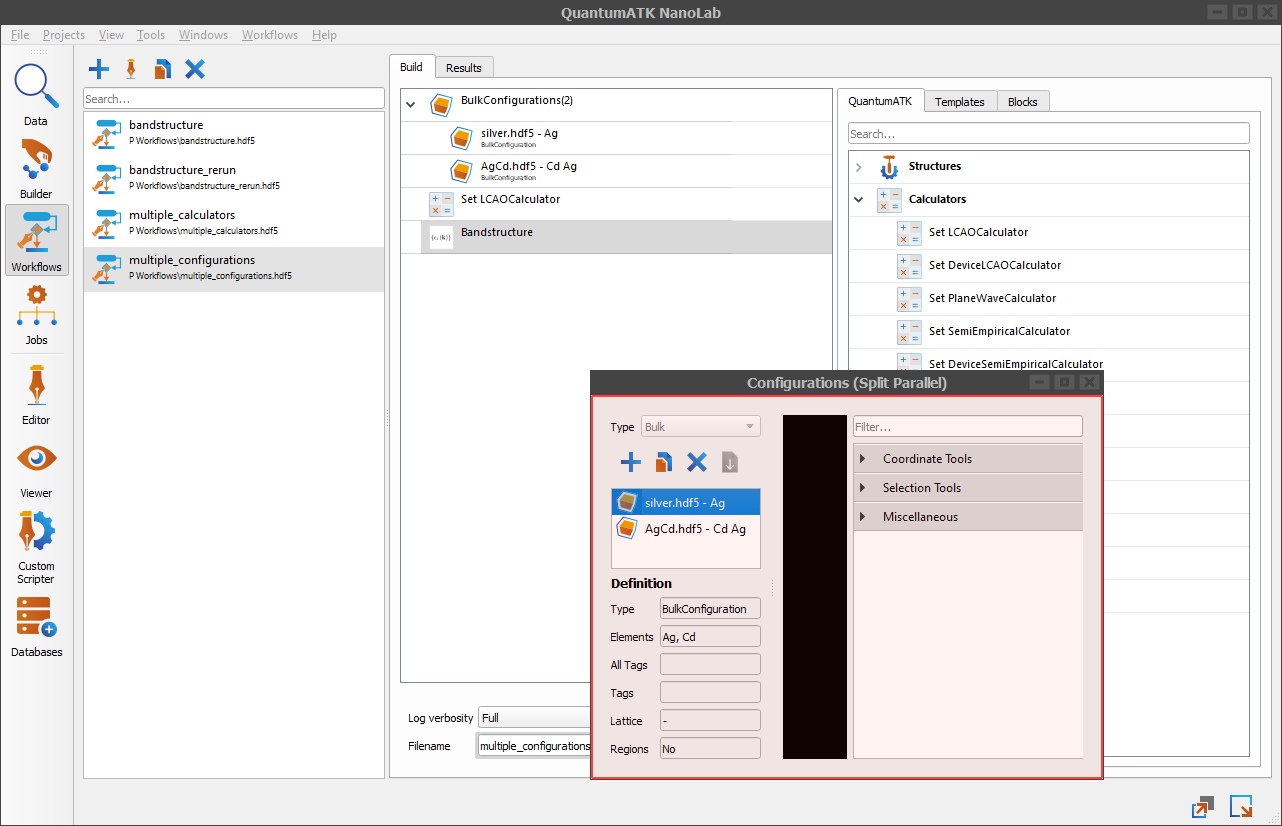Remove configuration in Configurations dialog

pos(697,462)
